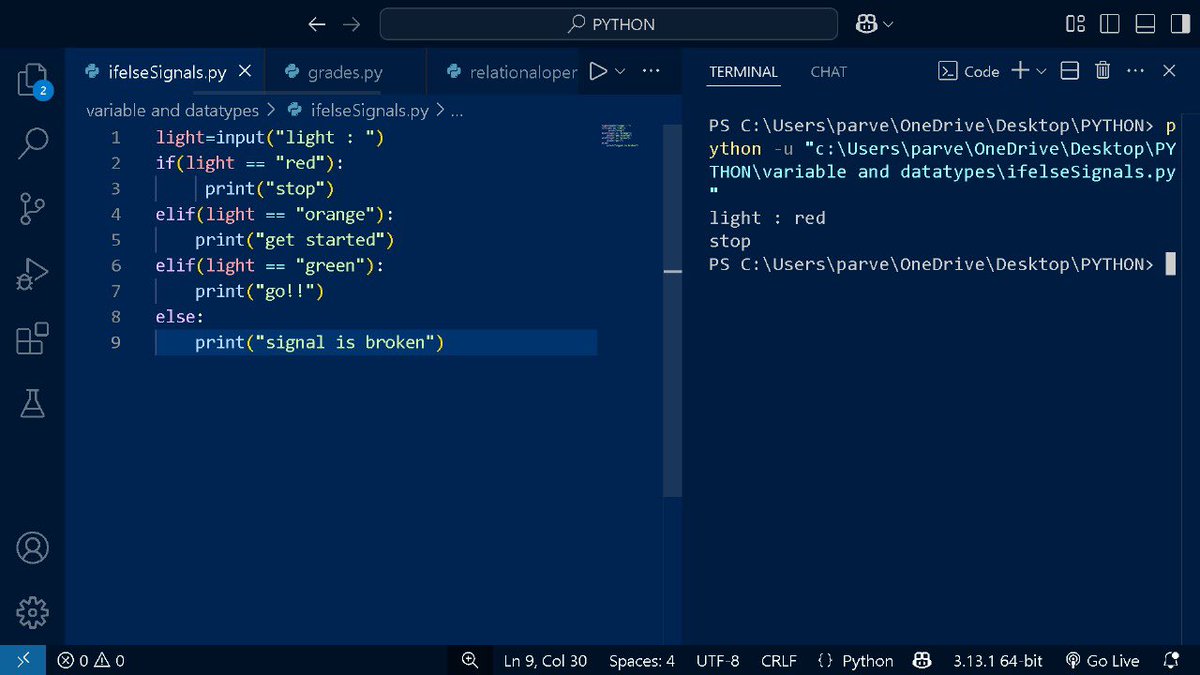Close the terminal panel

point(1169,71)
